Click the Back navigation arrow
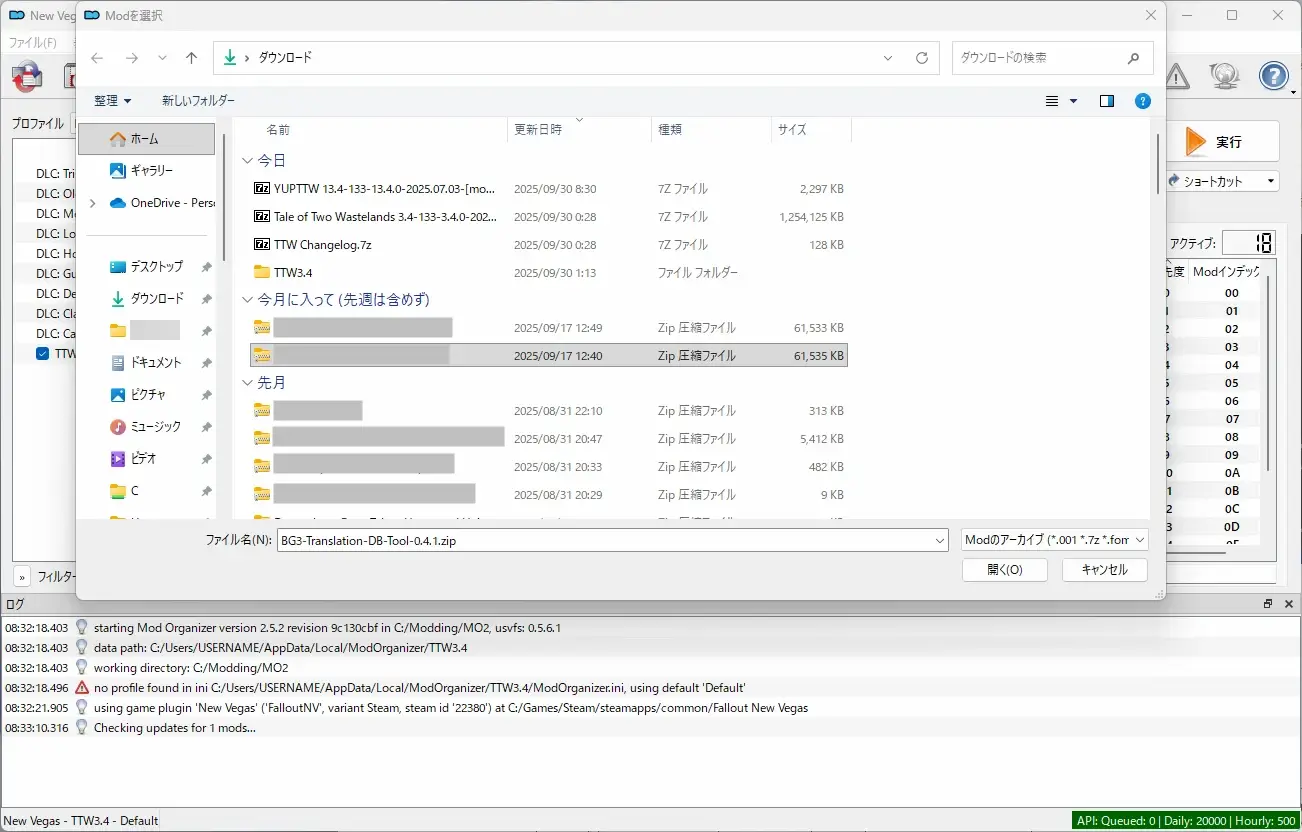The height and width of the screenshot is (832, 1302). point(97,58)
